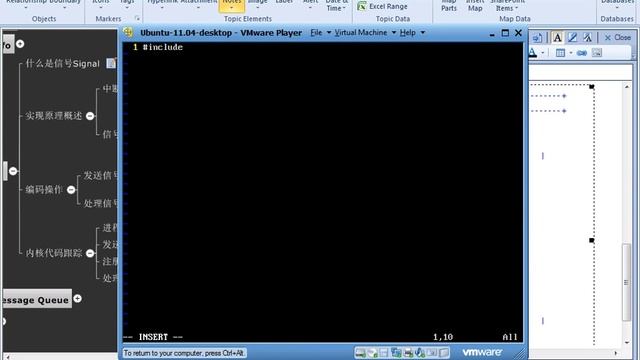Open the insert table dropdown arrow
This screenshot has width=640, height=360.
570,53
